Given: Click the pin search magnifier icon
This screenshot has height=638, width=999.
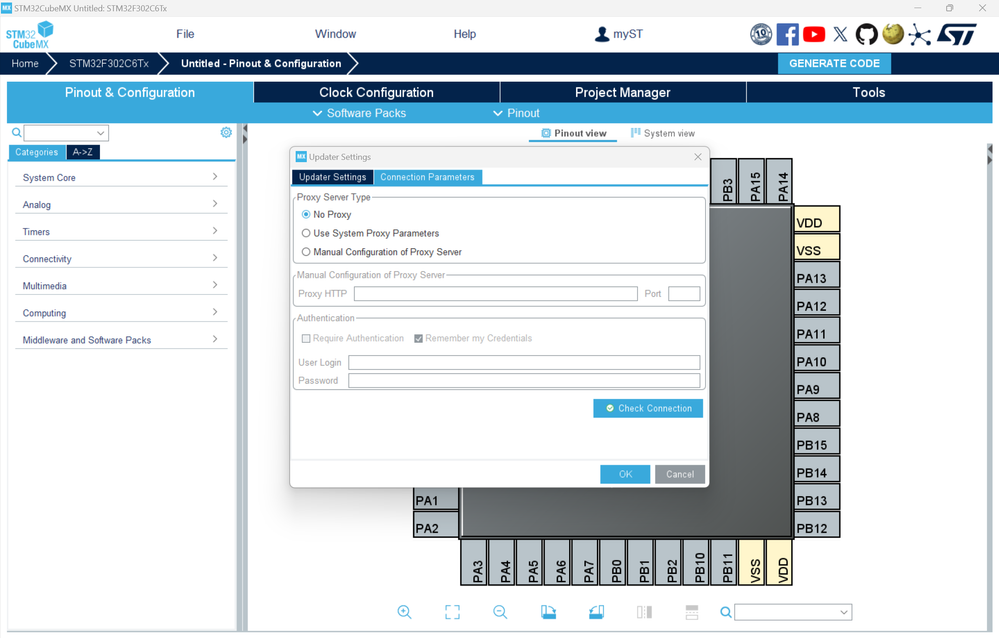Looking at the screenshot, I should pos(726,612).
